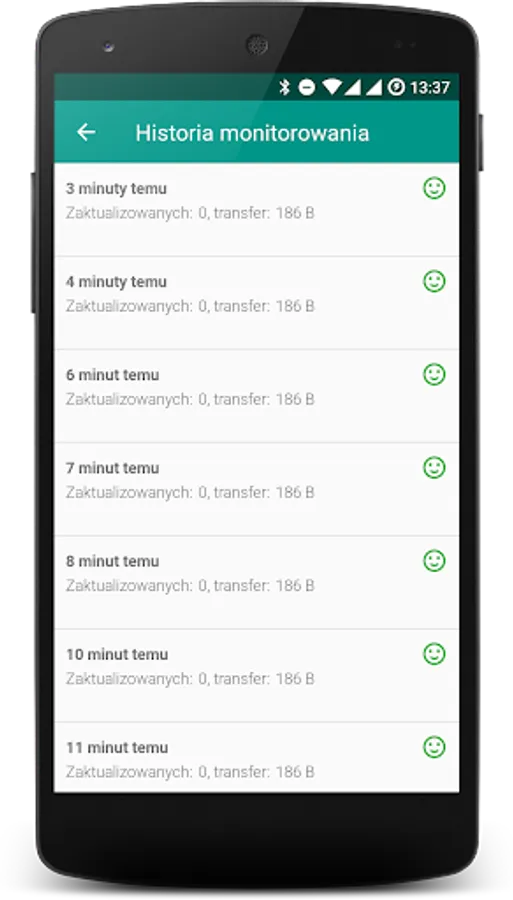Viewport: 513px width, 900px height.
Task: Click smiley icon for 6 minut temu
Action: point(434,374)
